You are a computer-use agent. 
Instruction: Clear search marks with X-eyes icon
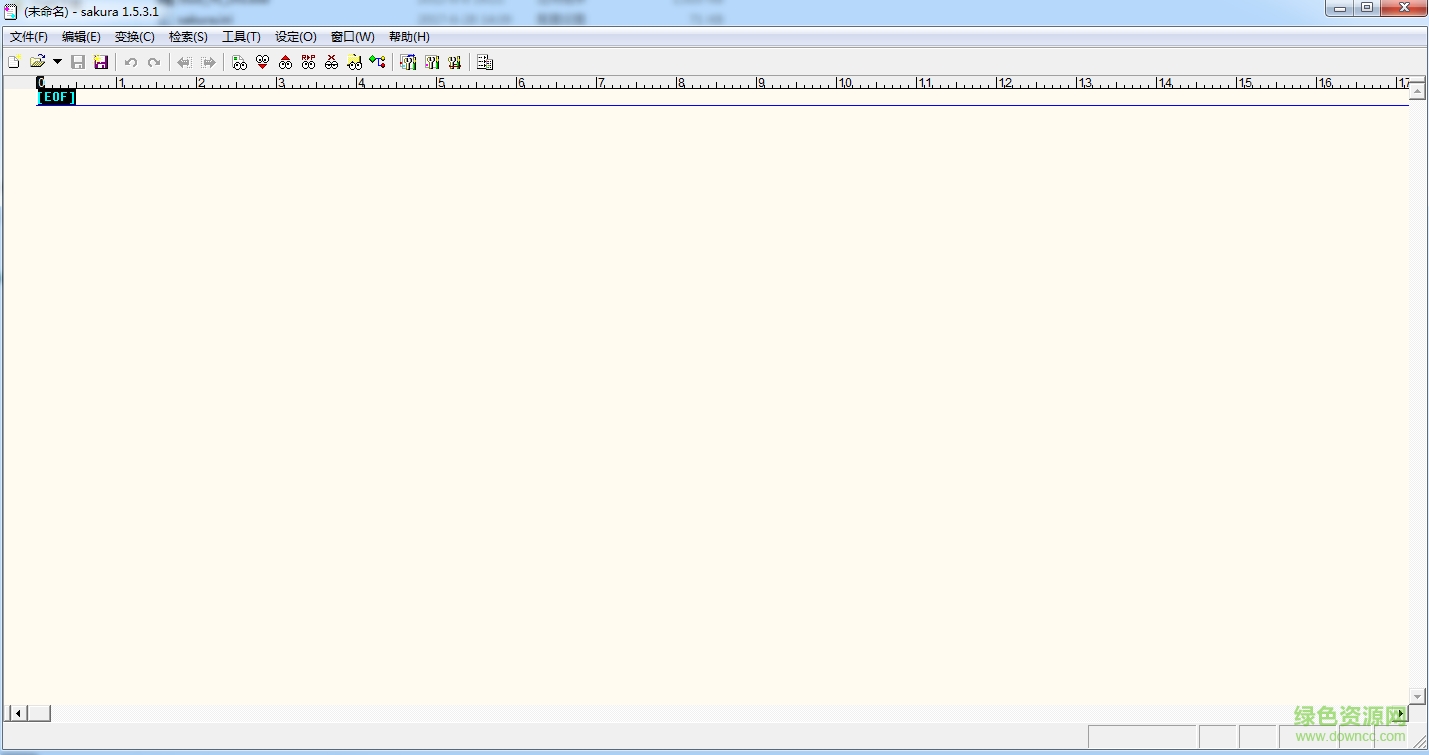tap(331, 62)
